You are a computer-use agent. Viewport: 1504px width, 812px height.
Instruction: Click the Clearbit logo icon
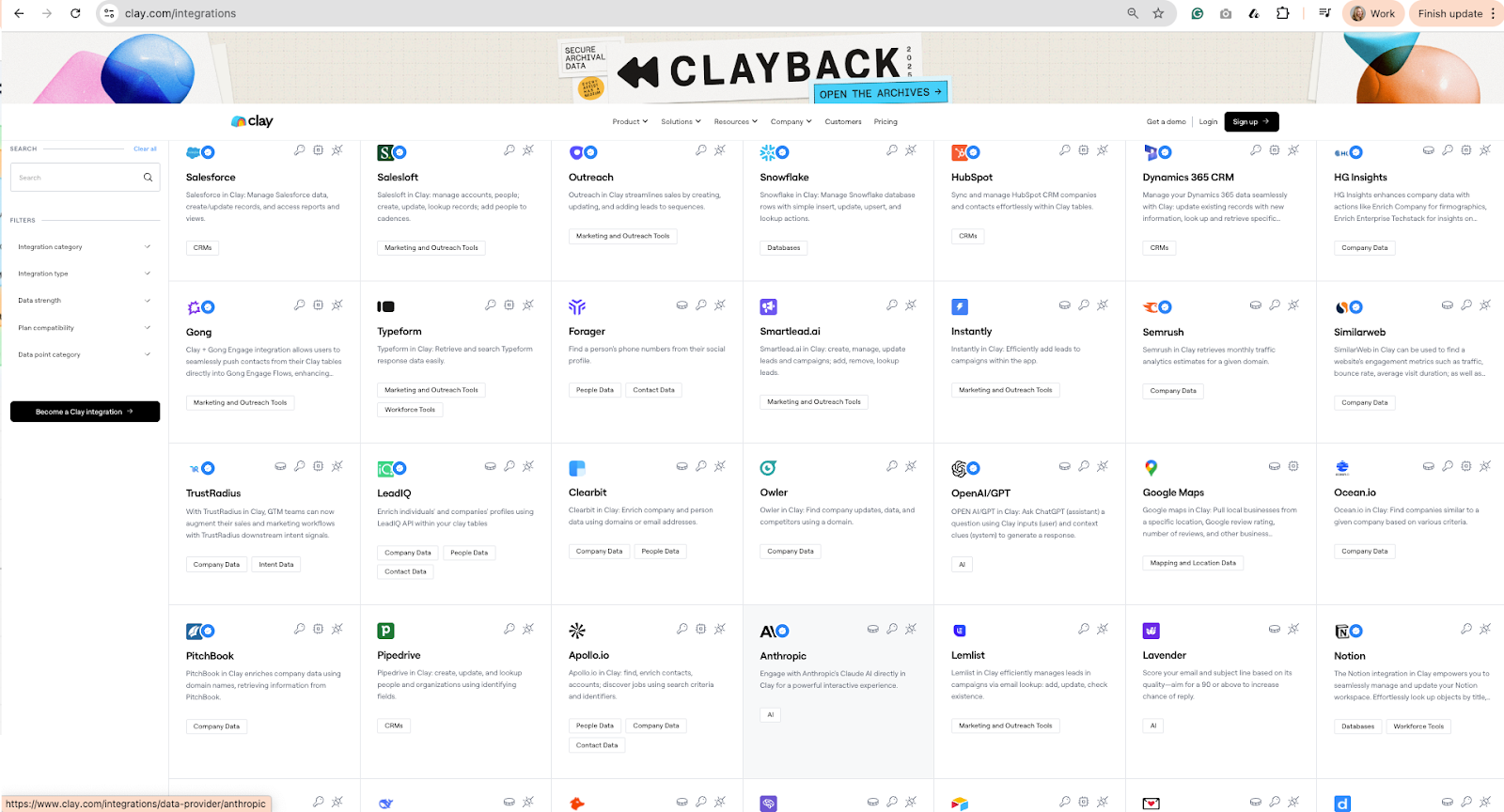577,468
